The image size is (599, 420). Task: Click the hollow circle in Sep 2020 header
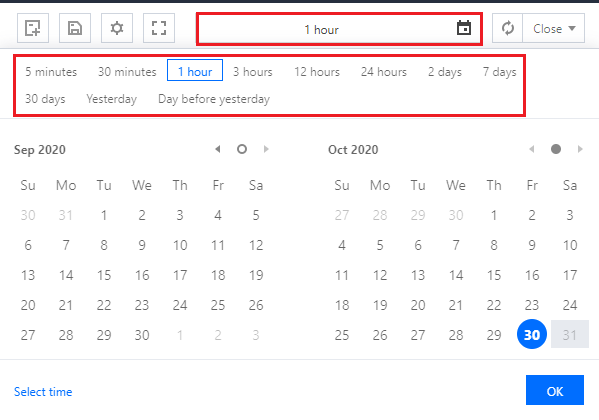pyautogui.click(x=242, y=149)
